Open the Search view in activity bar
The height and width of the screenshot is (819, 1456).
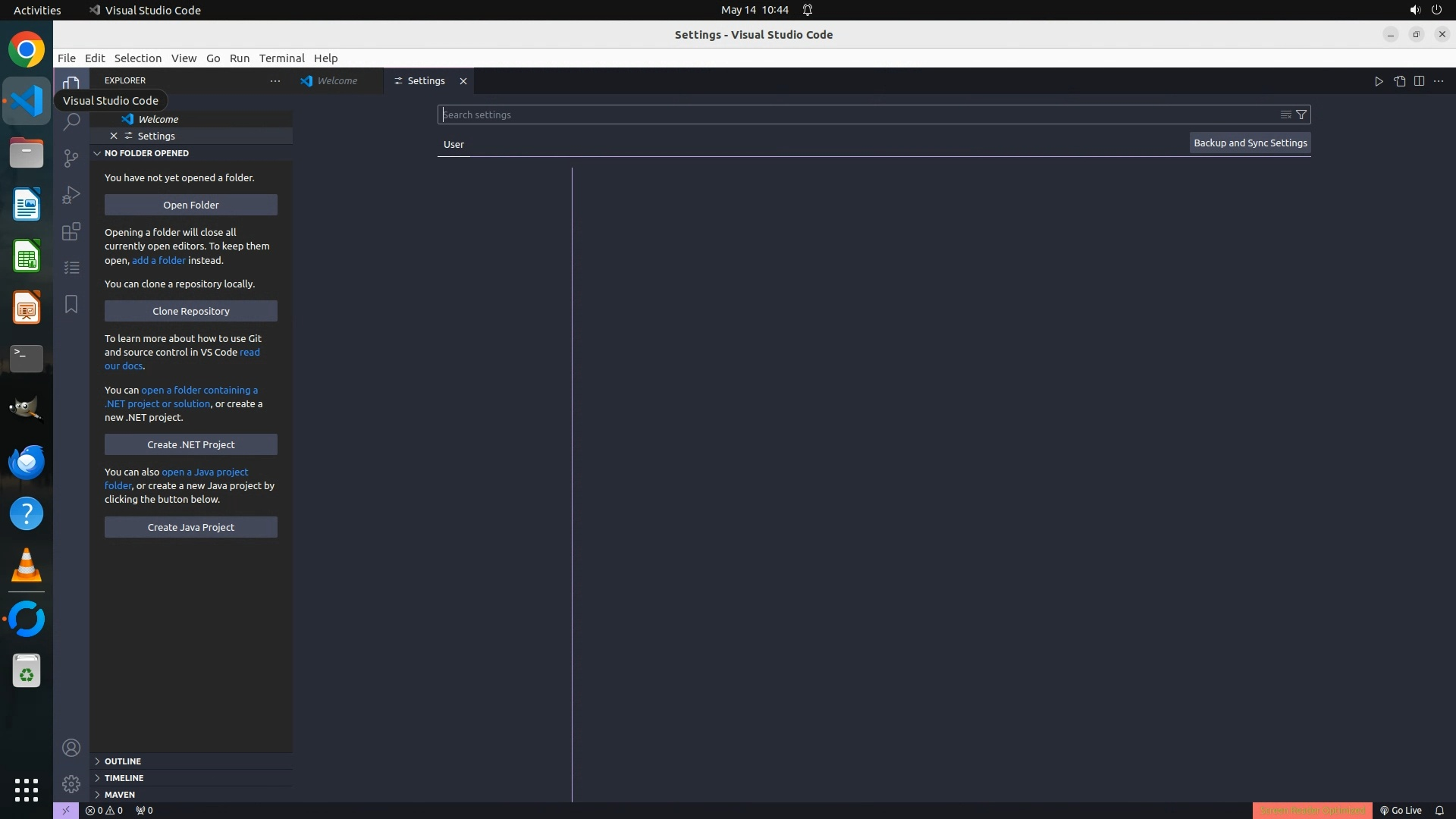pyautogui.click(x=71, y=122)
